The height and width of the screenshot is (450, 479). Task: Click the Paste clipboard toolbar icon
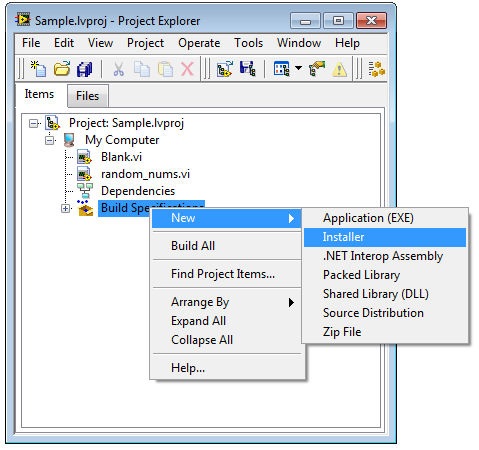(x=165, y=69)
